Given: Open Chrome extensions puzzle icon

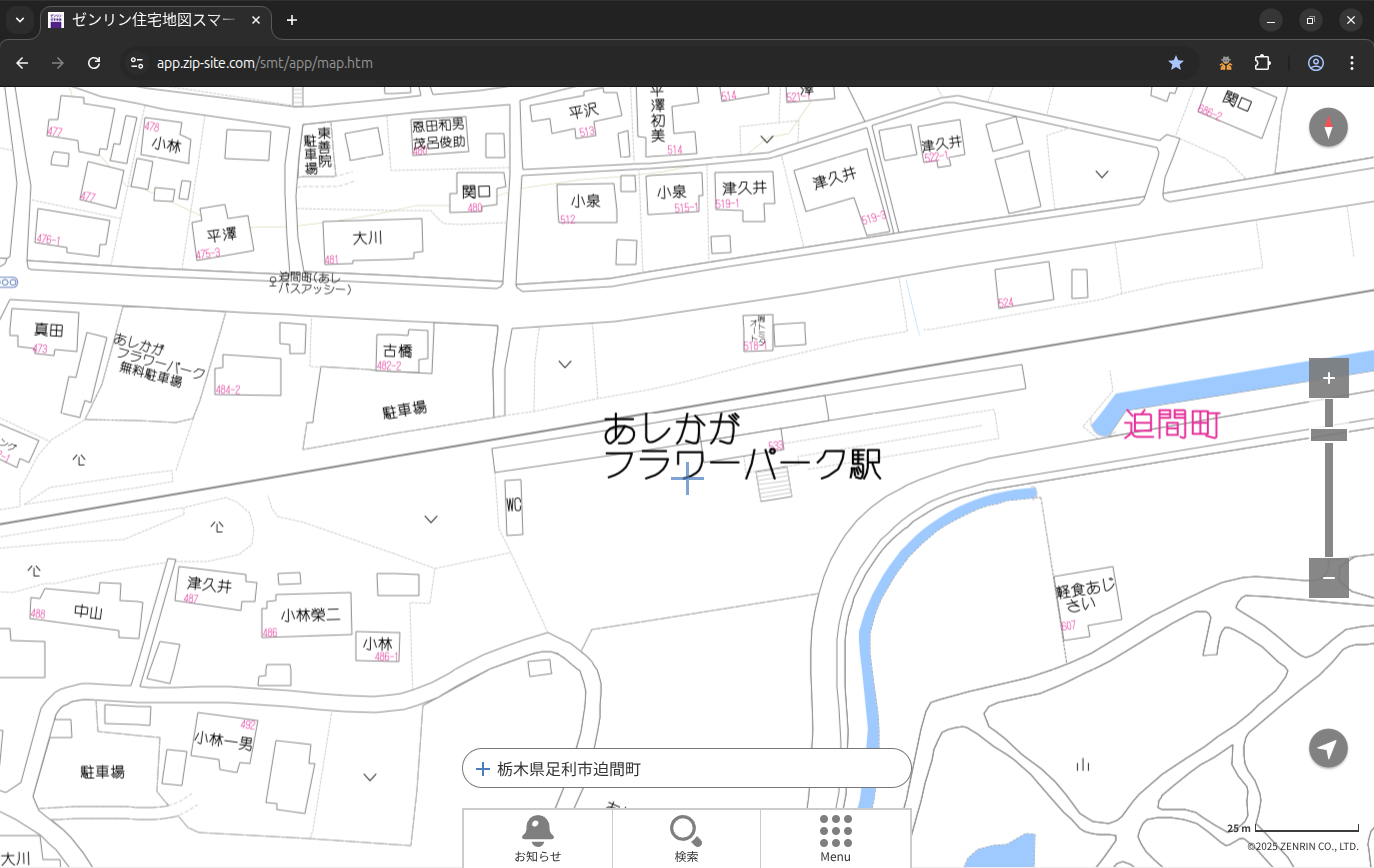Looking at the screenshot, I should point(1262,63).
